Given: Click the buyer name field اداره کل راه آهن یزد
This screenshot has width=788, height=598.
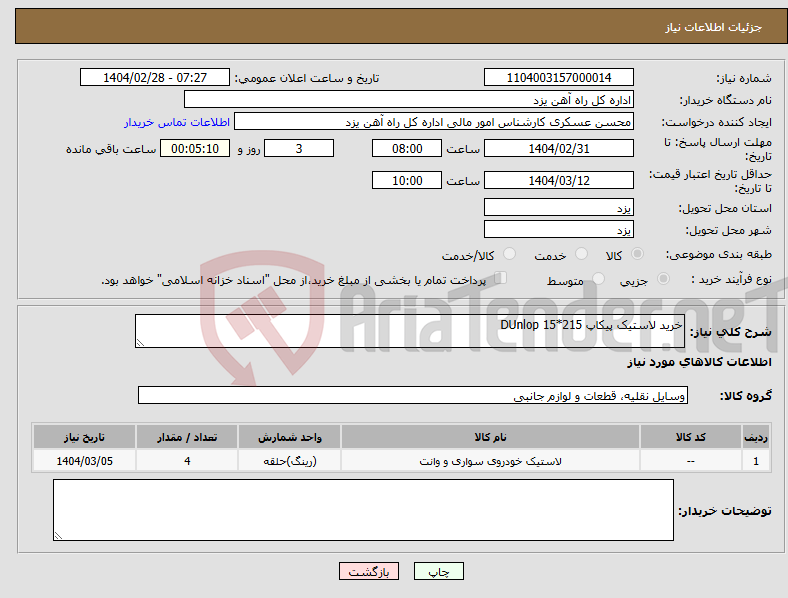Looking at the screenshot, I should [409, 99].
